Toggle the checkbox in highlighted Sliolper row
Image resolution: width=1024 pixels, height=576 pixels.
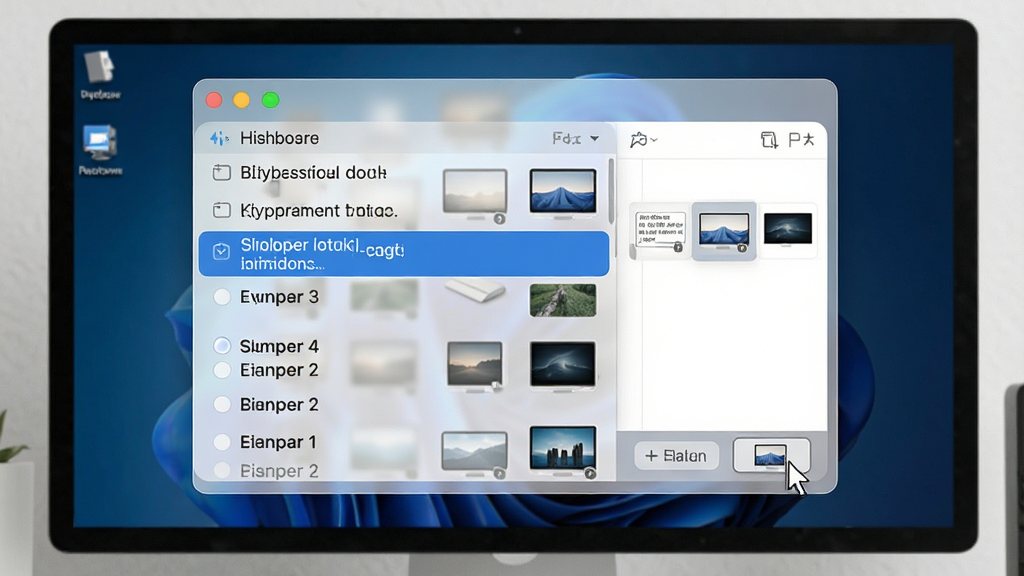coord(221,251)
